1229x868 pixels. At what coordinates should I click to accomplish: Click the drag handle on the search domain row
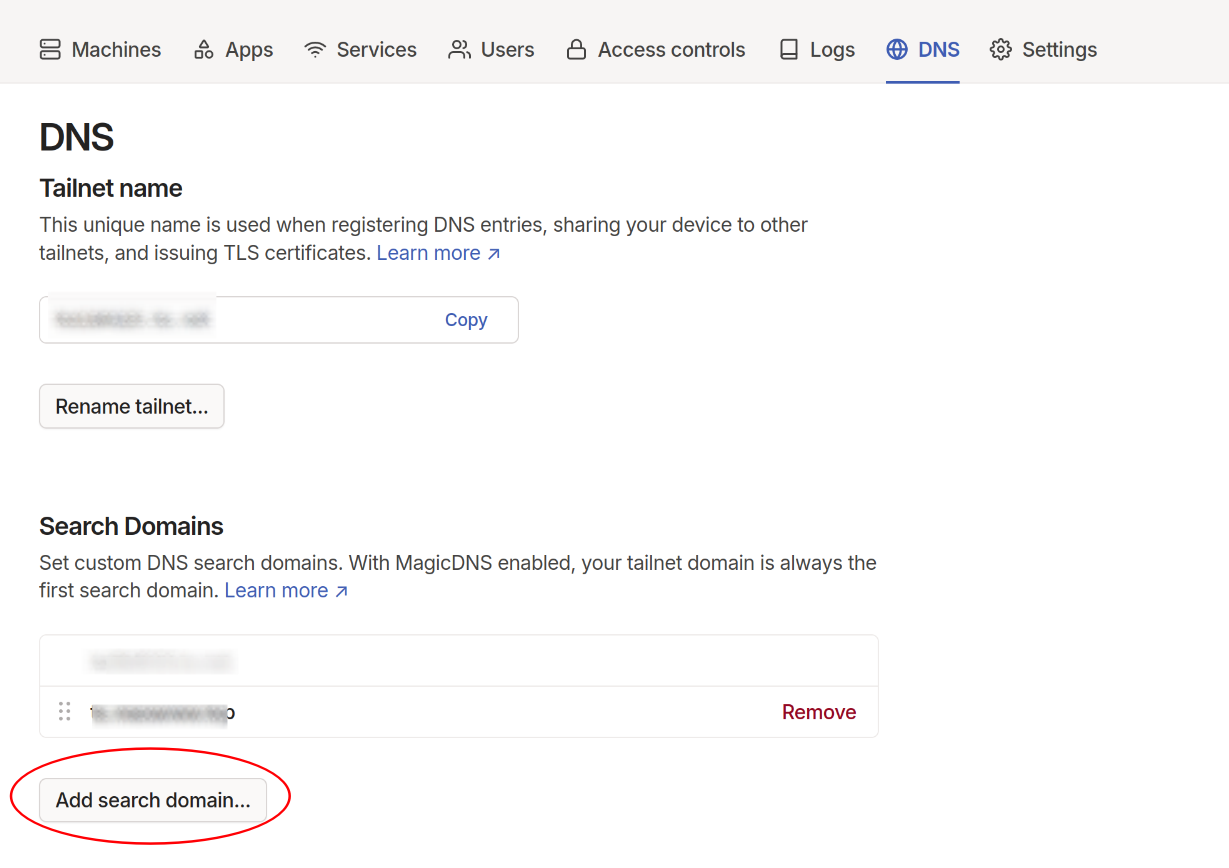64,712
